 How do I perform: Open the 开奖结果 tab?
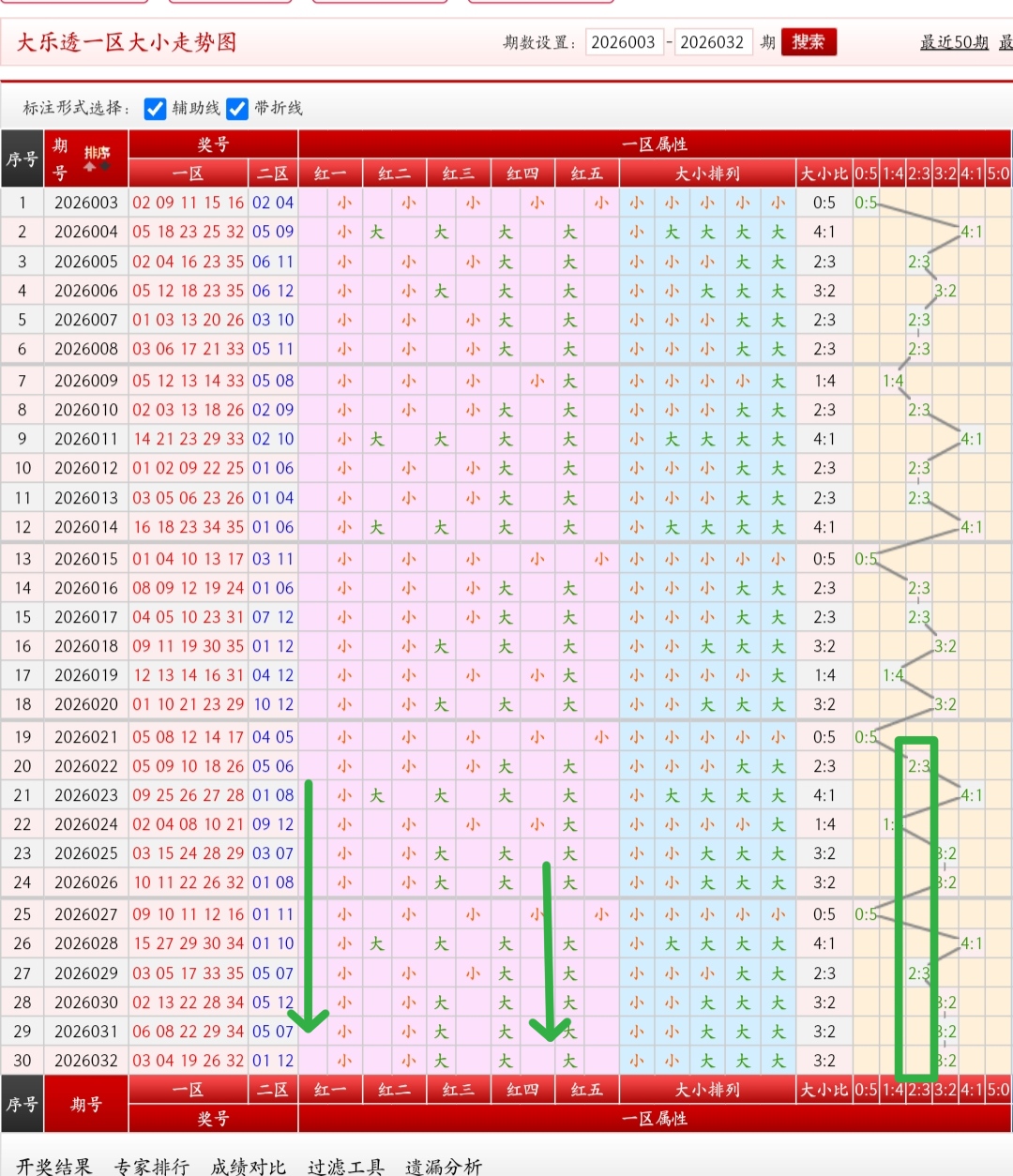coord(54,1166)
